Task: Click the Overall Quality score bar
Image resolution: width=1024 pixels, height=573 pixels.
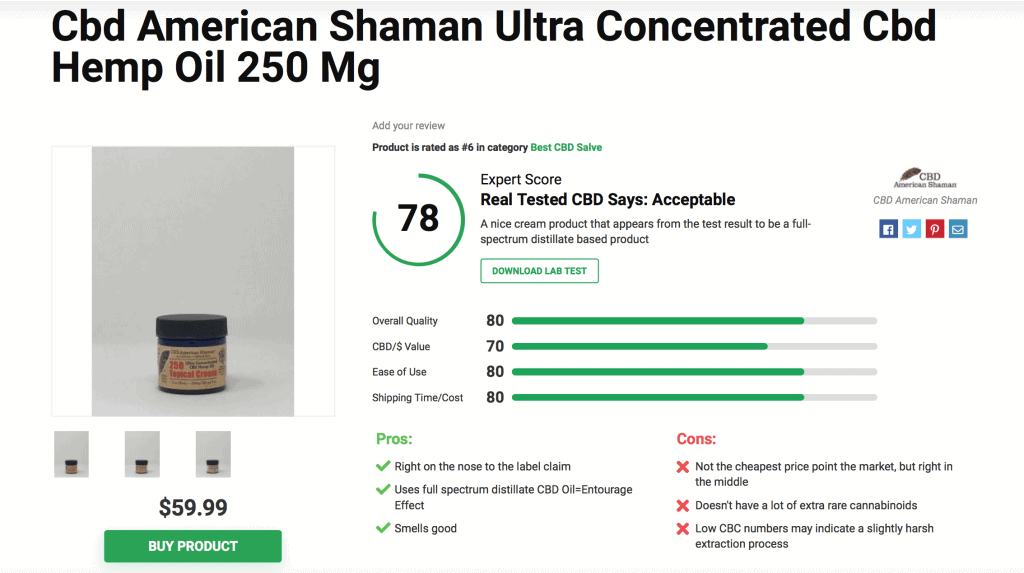Action: [x=694, y=321]
